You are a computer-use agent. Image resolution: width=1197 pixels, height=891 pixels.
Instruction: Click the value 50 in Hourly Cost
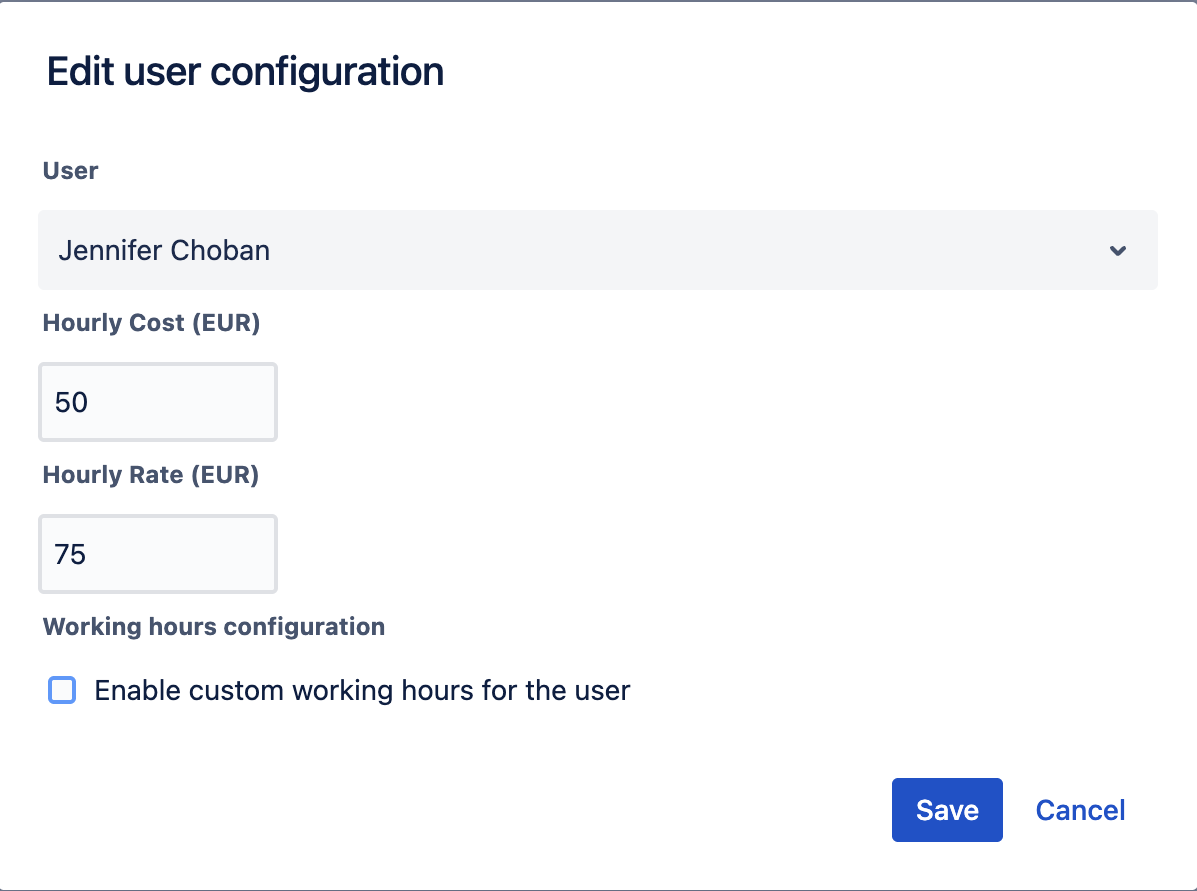point(72,402)
